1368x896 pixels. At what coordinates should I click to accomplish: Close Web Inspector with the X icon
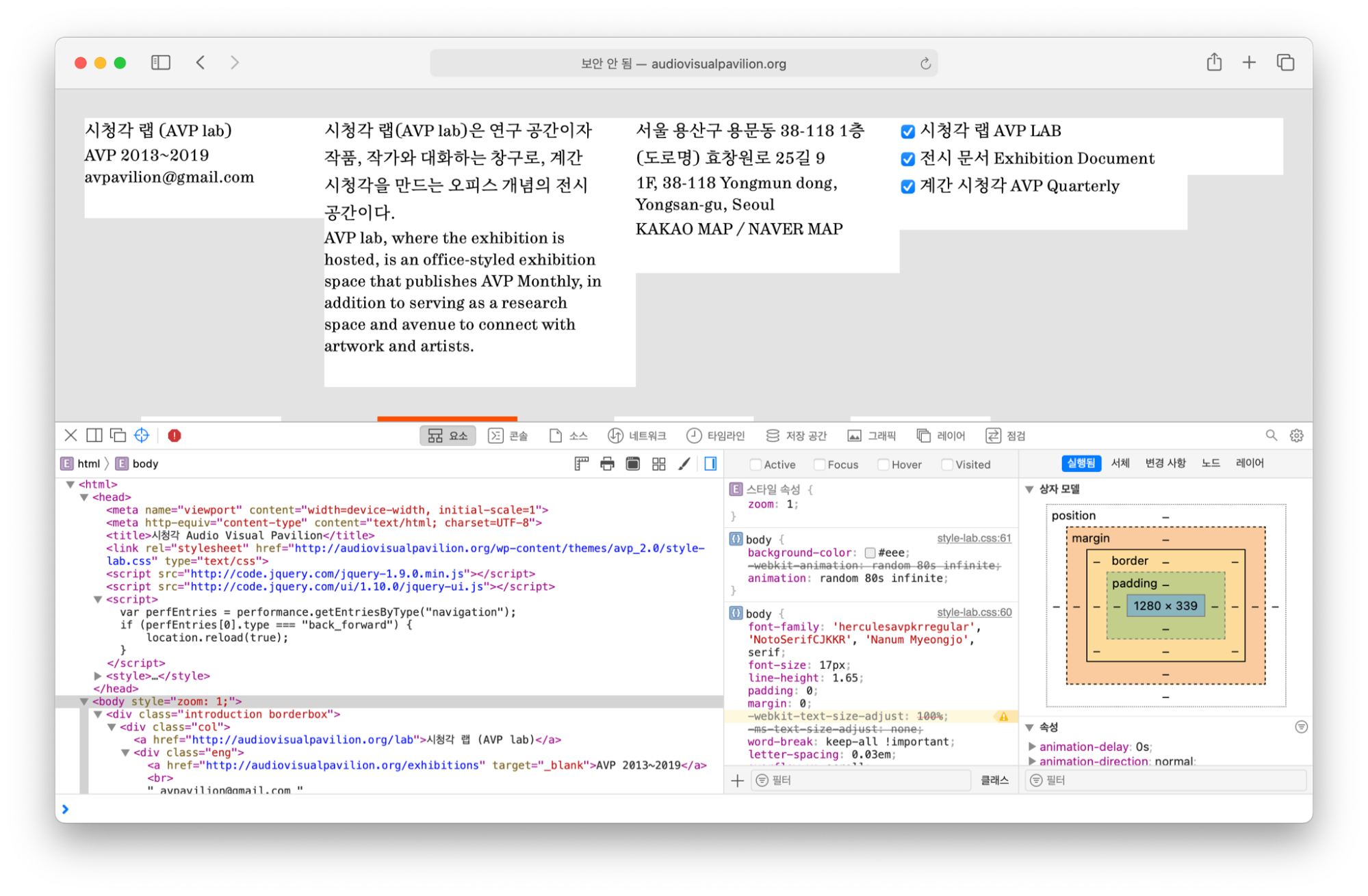coord(70,436)
